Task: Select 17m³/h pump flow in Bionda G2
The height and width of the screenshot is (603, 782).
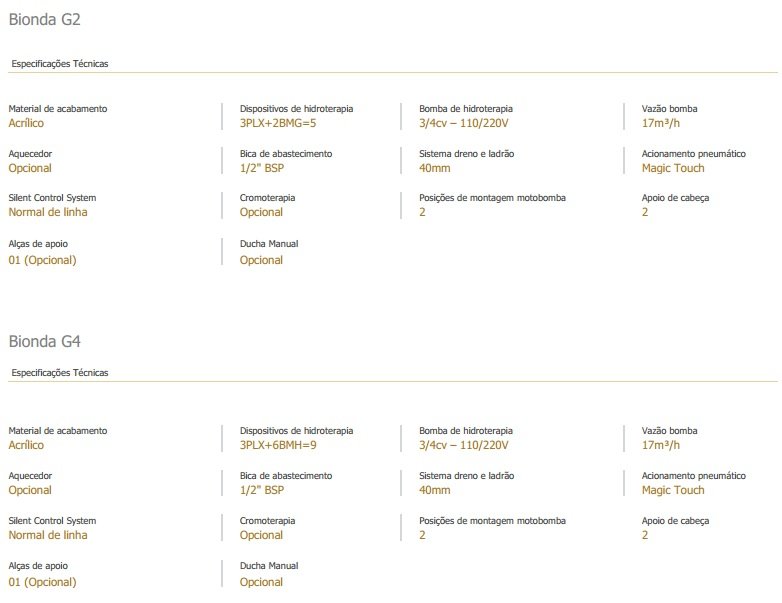Action: [660, 123]
